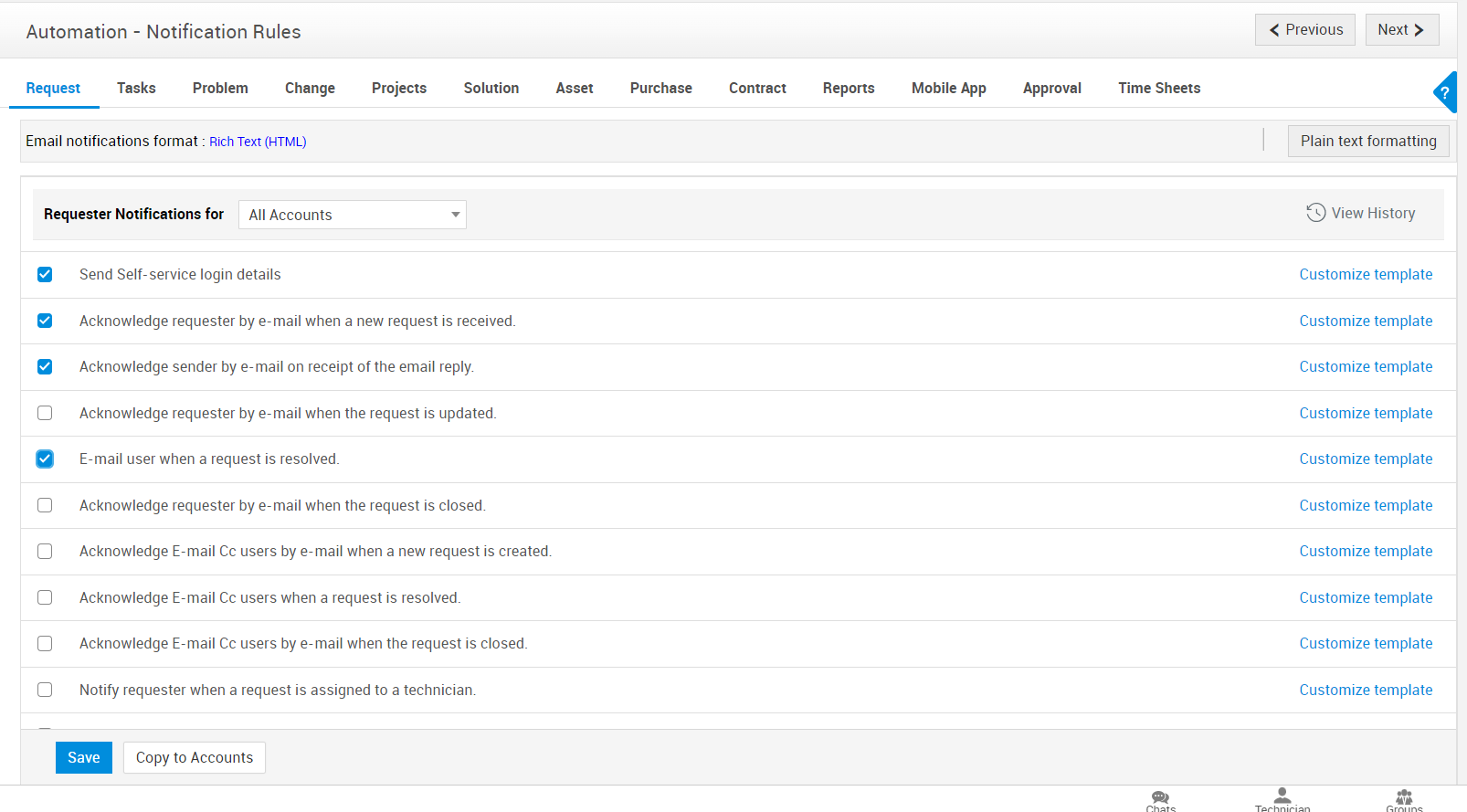Switch to Plain text formatting

[1367, 141]
